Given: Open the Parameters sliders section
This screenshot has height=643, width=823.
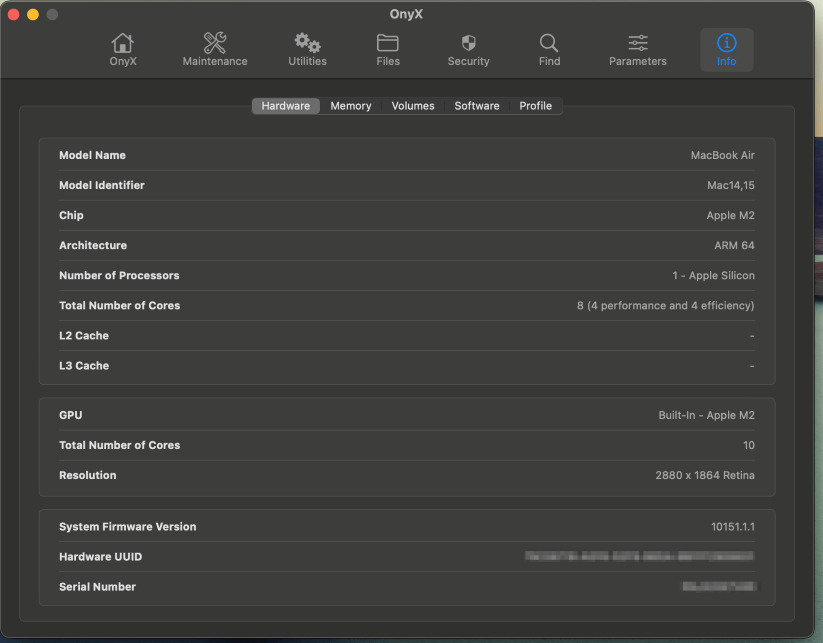Looking at the screenshot, I should (638, 50).
